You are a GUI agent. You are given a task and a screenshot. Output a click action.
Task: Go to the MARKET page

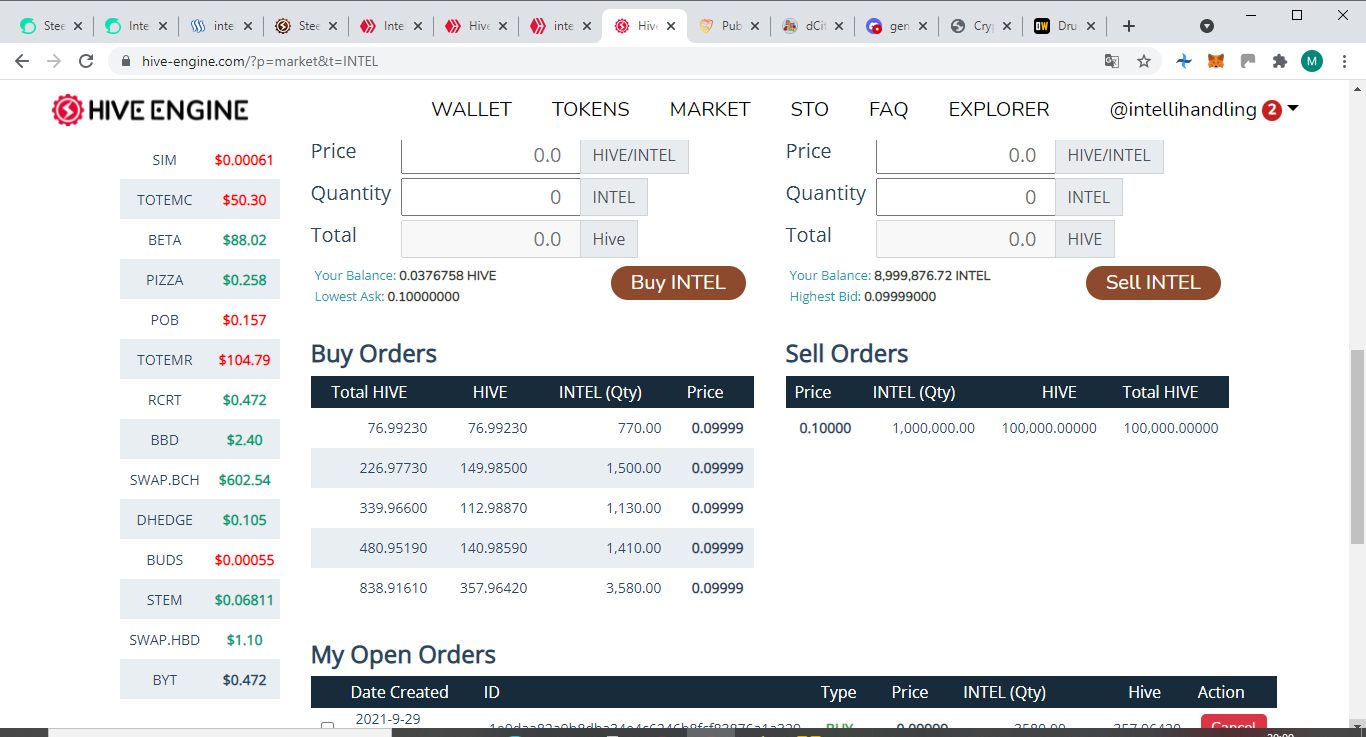coord(710,109)
